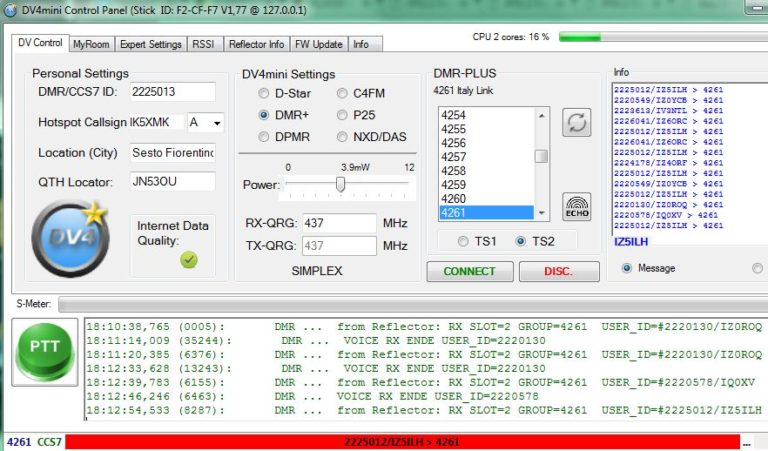Image resolution: width=768 pixels, height=451 pixels.
Task: Open the Expert Settings tab
Action: pos(151,44)
